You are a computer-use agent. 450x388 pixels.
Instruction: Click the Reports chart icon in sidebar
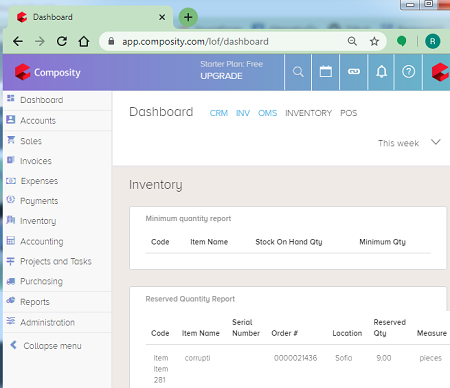pyautogui.click(x=11, y=300)
